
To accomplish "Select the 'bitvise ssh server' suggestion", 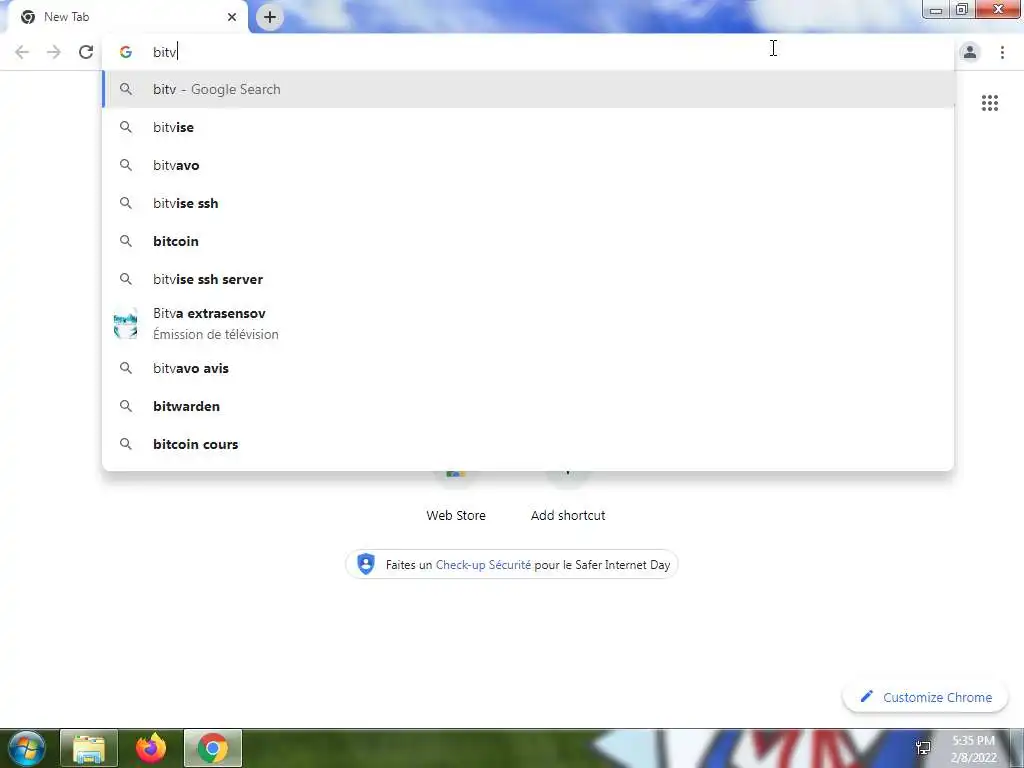I will pyautogui.click(x=528, y=279).
